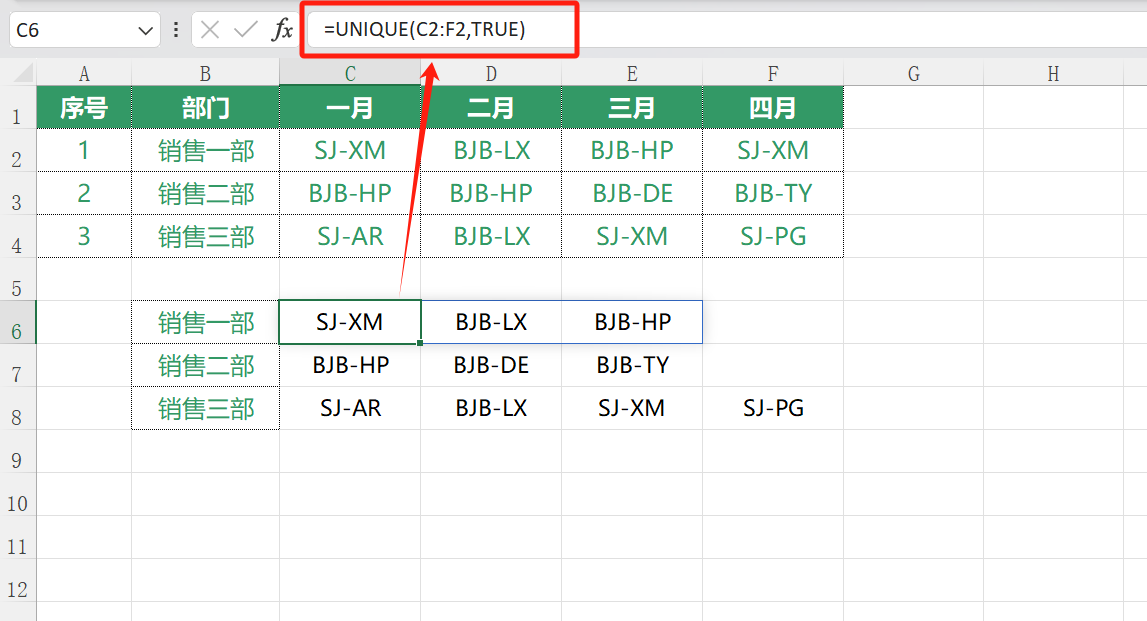Select column C header

(x=350, y=73)
